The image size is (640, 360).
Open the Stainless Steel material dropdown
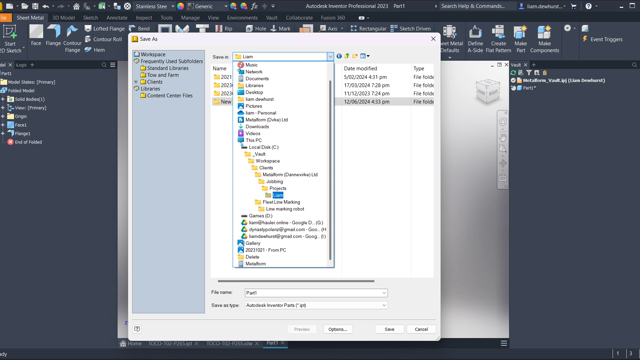(x=173, y=6)
